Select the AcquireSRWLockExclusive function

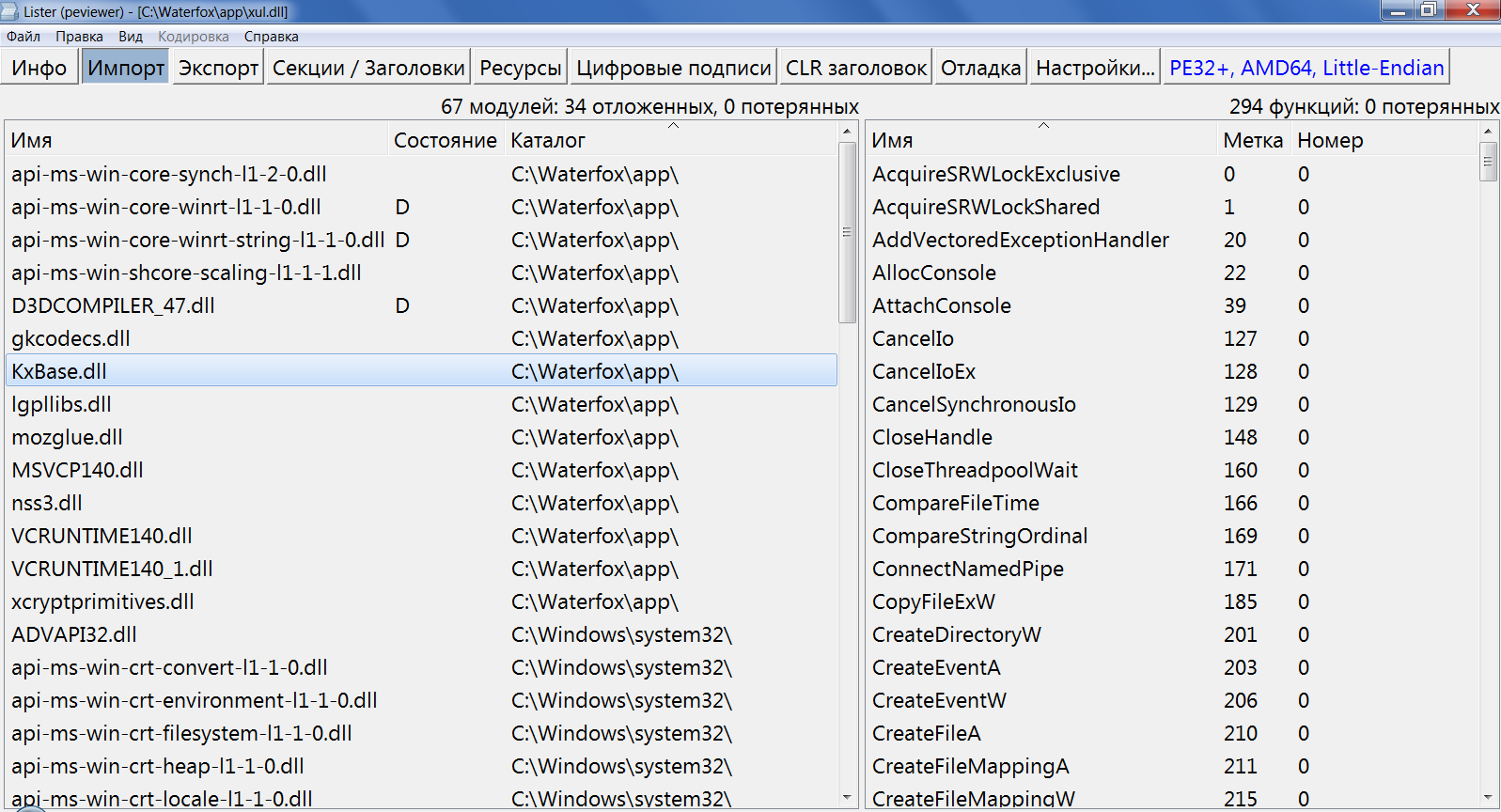[x=1172, y=174]
